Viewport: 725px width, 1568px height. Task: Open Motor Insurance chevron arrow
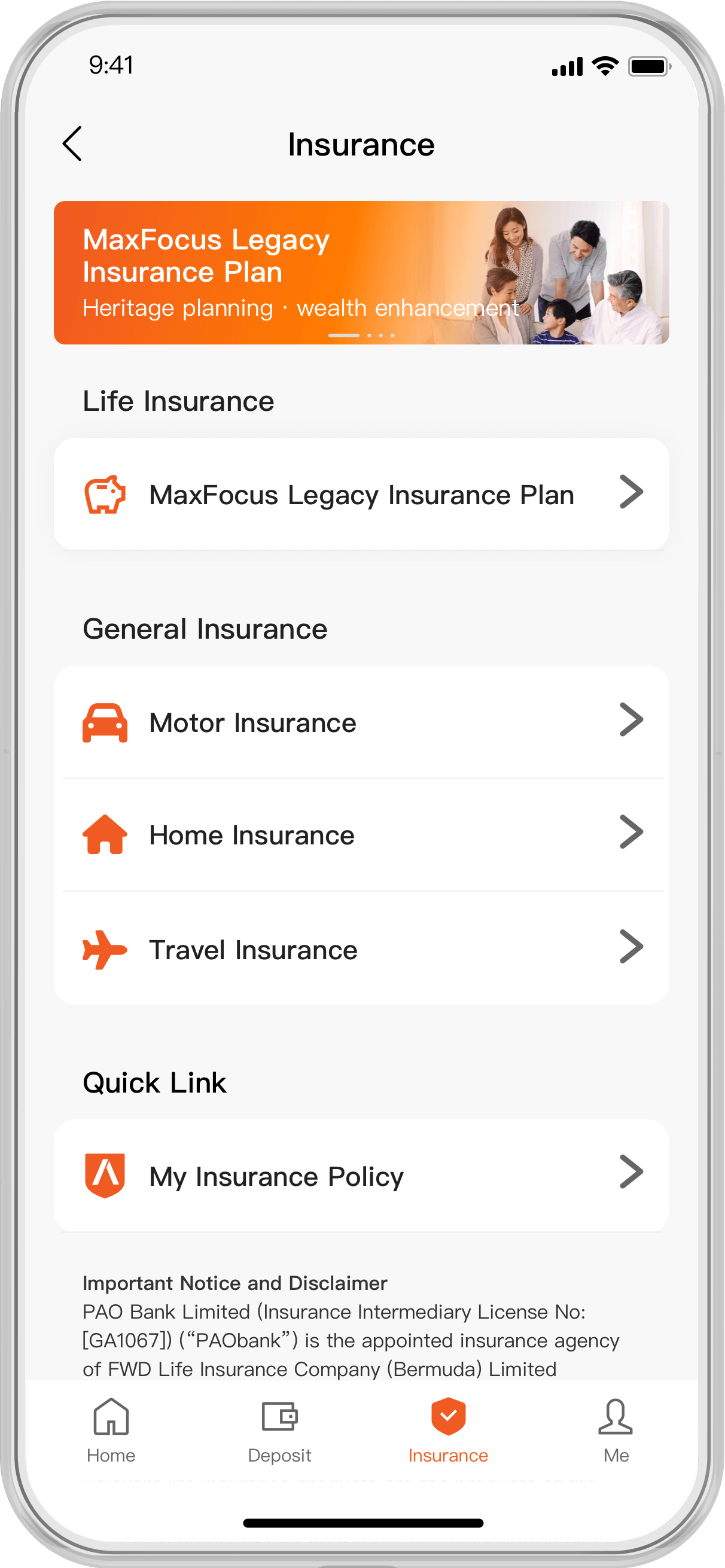[x=631, y=720]
